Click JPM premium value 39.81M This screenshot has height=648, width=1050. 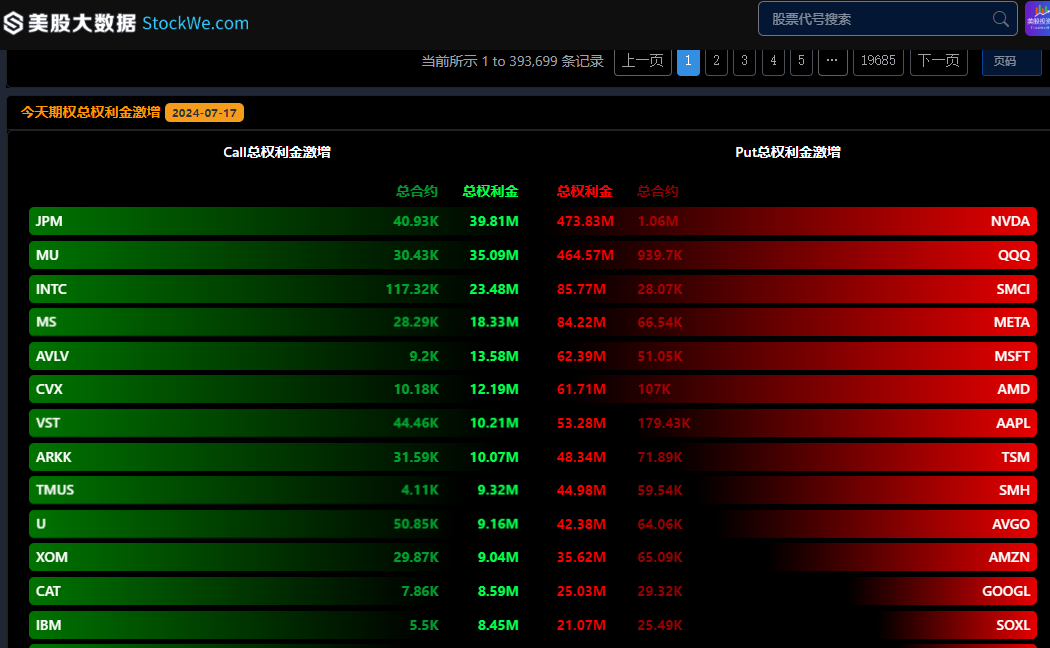tap(494, 221)
